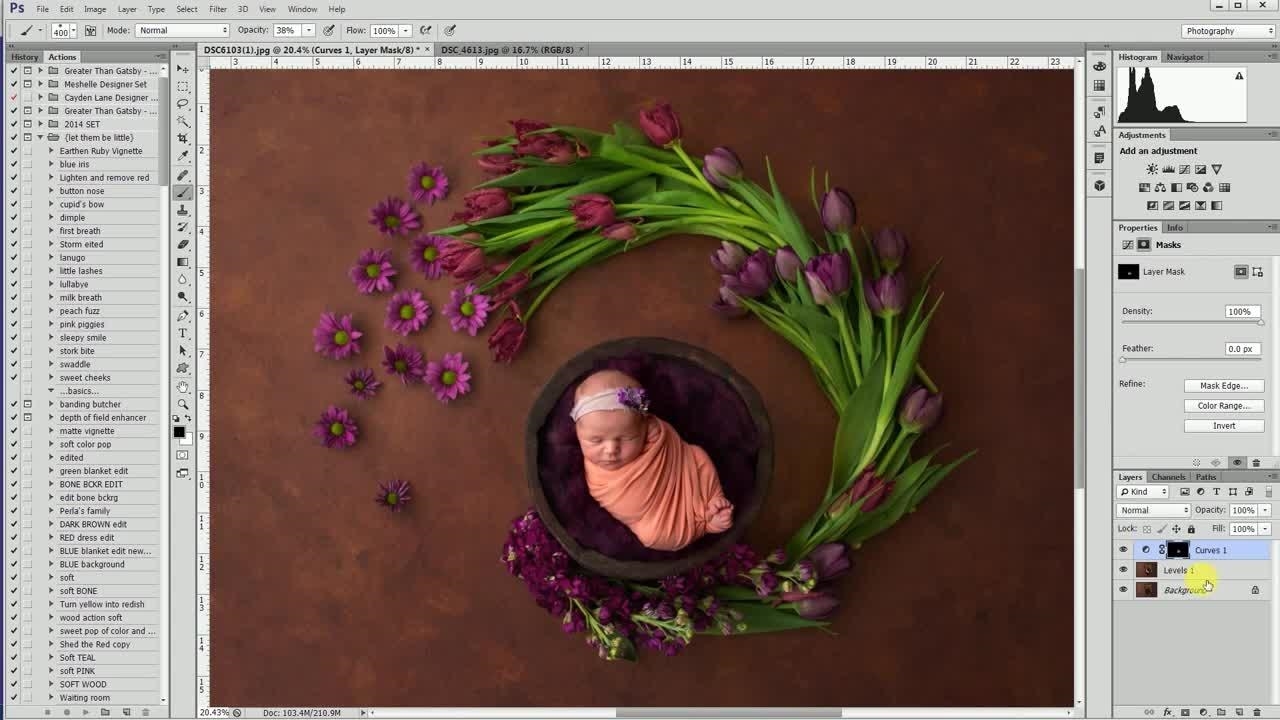
Task: Add a Brightness/Contrast adjustment
Action: click(x=1152, y=170)
